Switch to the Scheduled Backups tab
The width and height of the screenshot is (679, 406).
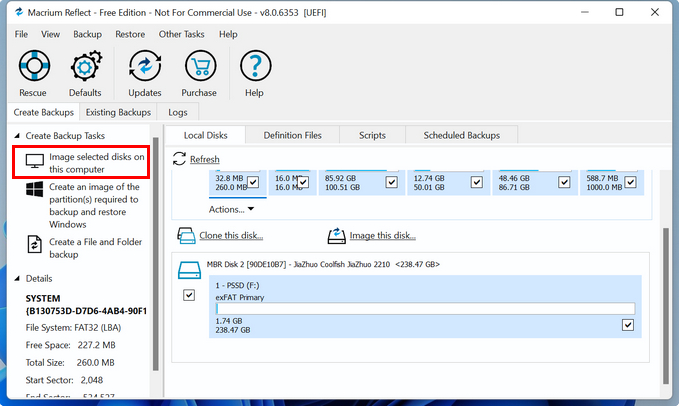462,135
